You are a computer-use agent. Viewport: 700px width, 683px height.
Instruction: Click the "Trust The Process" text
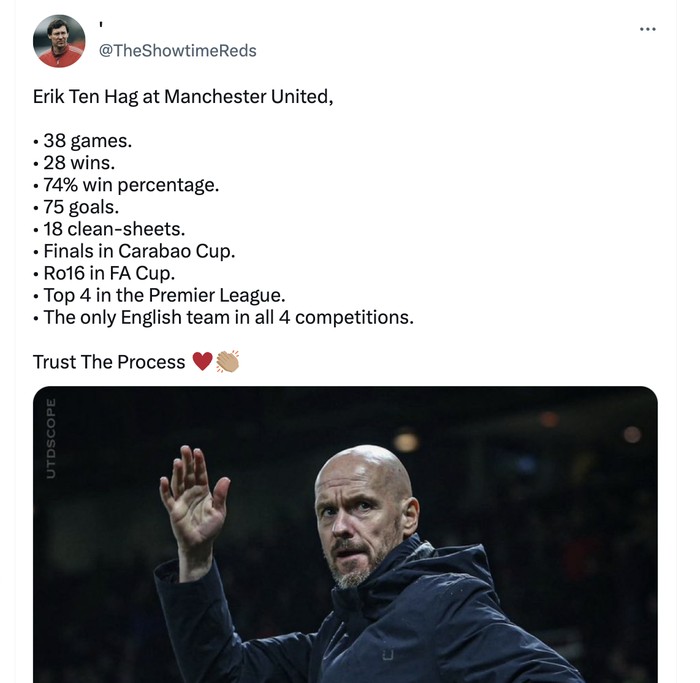point(109,362)
